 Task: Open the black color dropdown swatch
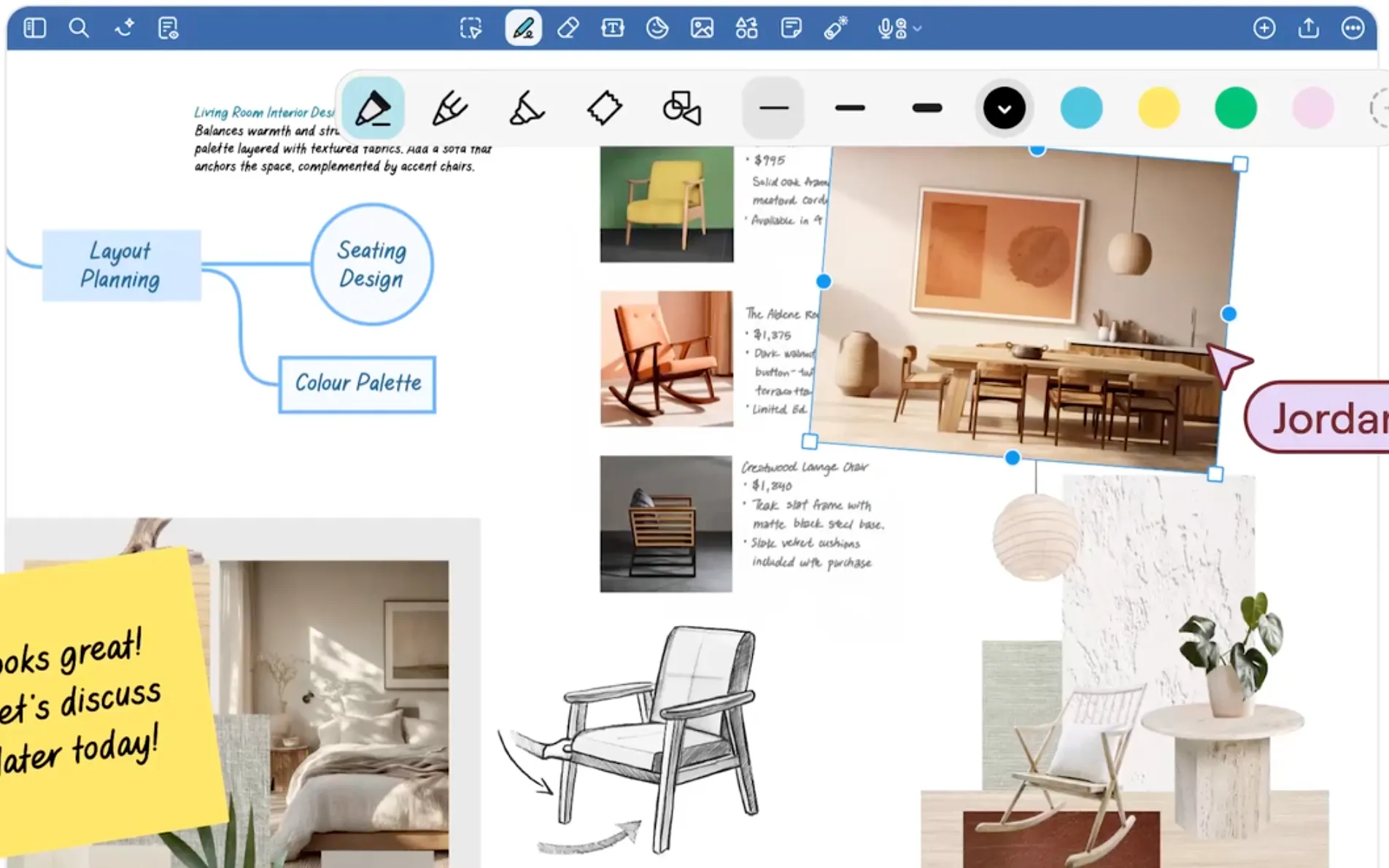(x=1004, y=109)
